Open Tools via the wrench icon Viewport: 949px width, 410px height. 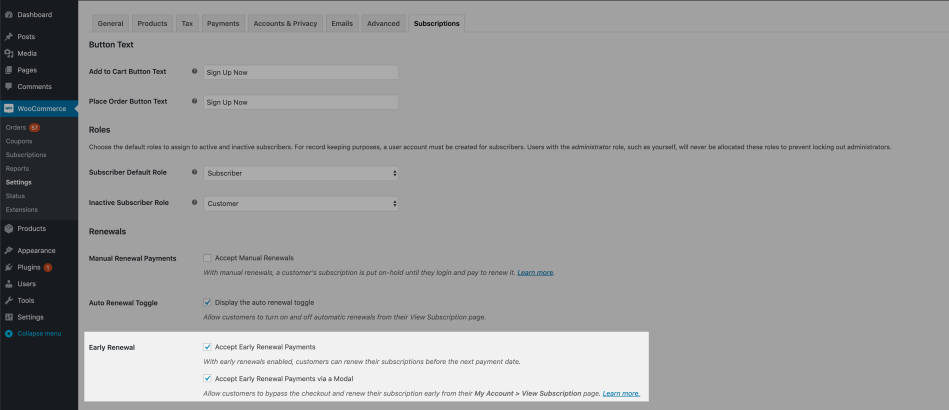9,300
